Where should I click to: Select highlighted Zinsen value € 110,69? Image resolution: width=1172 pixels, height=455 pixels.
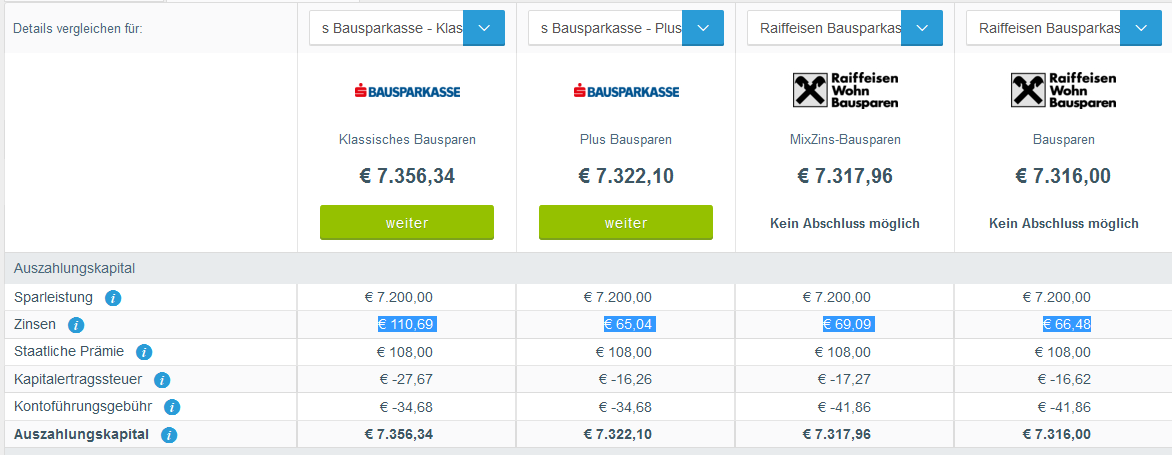coord(407,324)
